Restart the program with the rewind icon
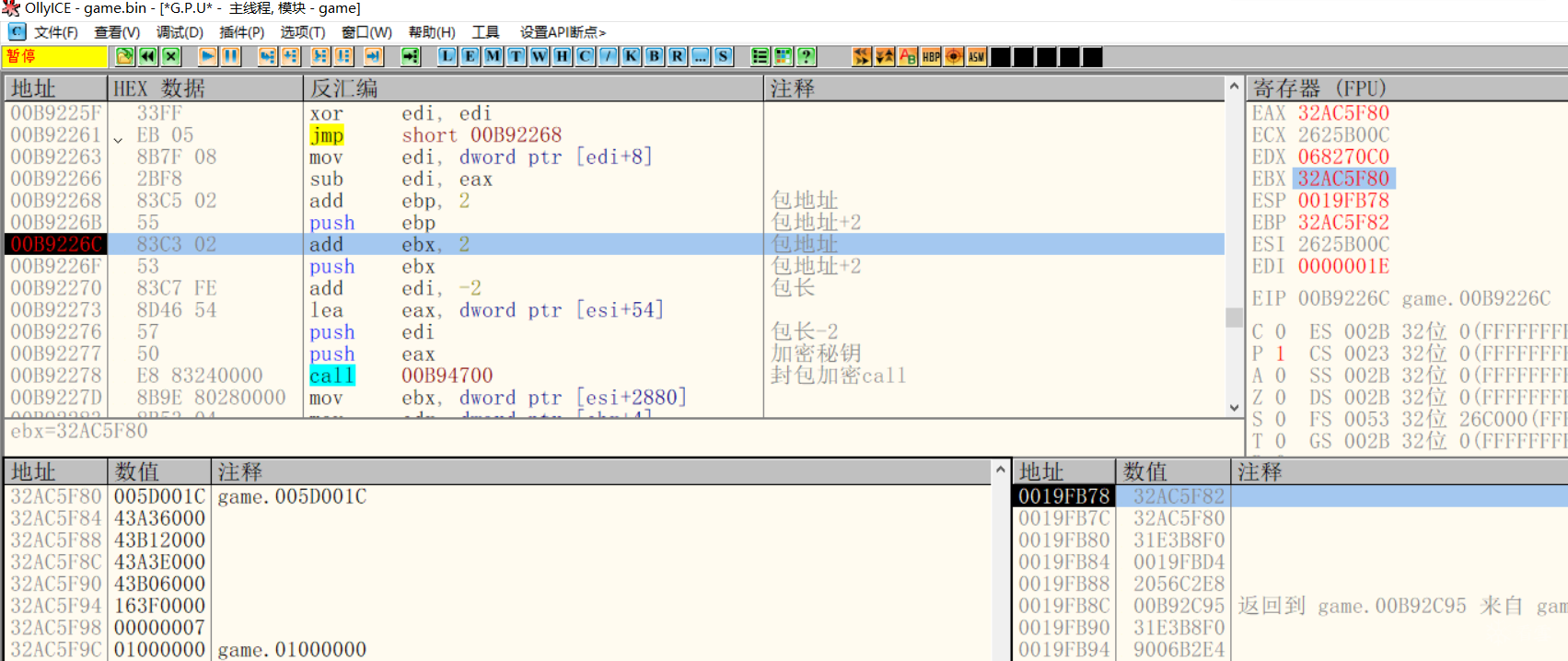The image size is (1568, 661). tap(148, 56)
